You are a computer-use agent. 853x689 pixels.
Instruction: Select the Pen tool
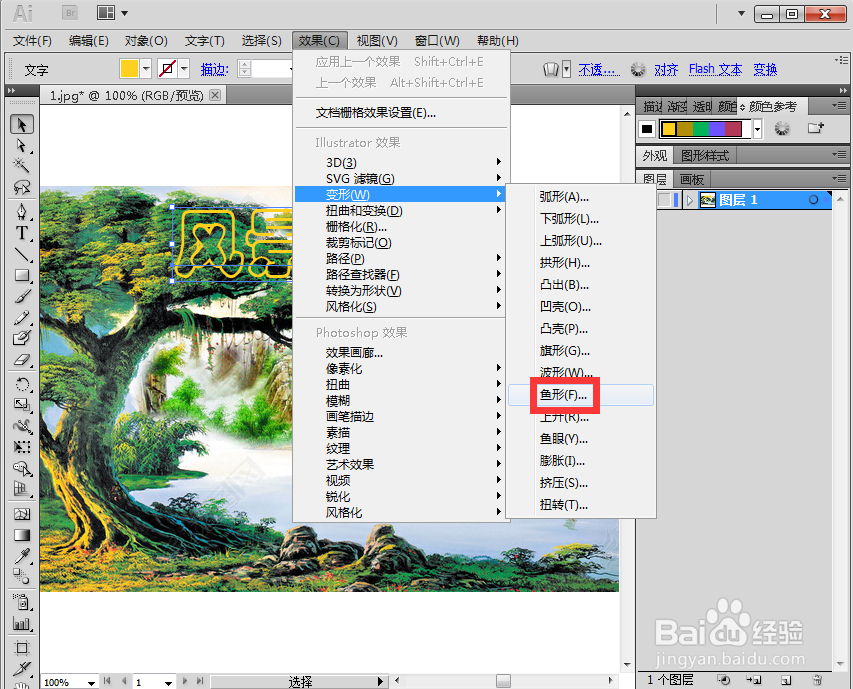[22, 212]
